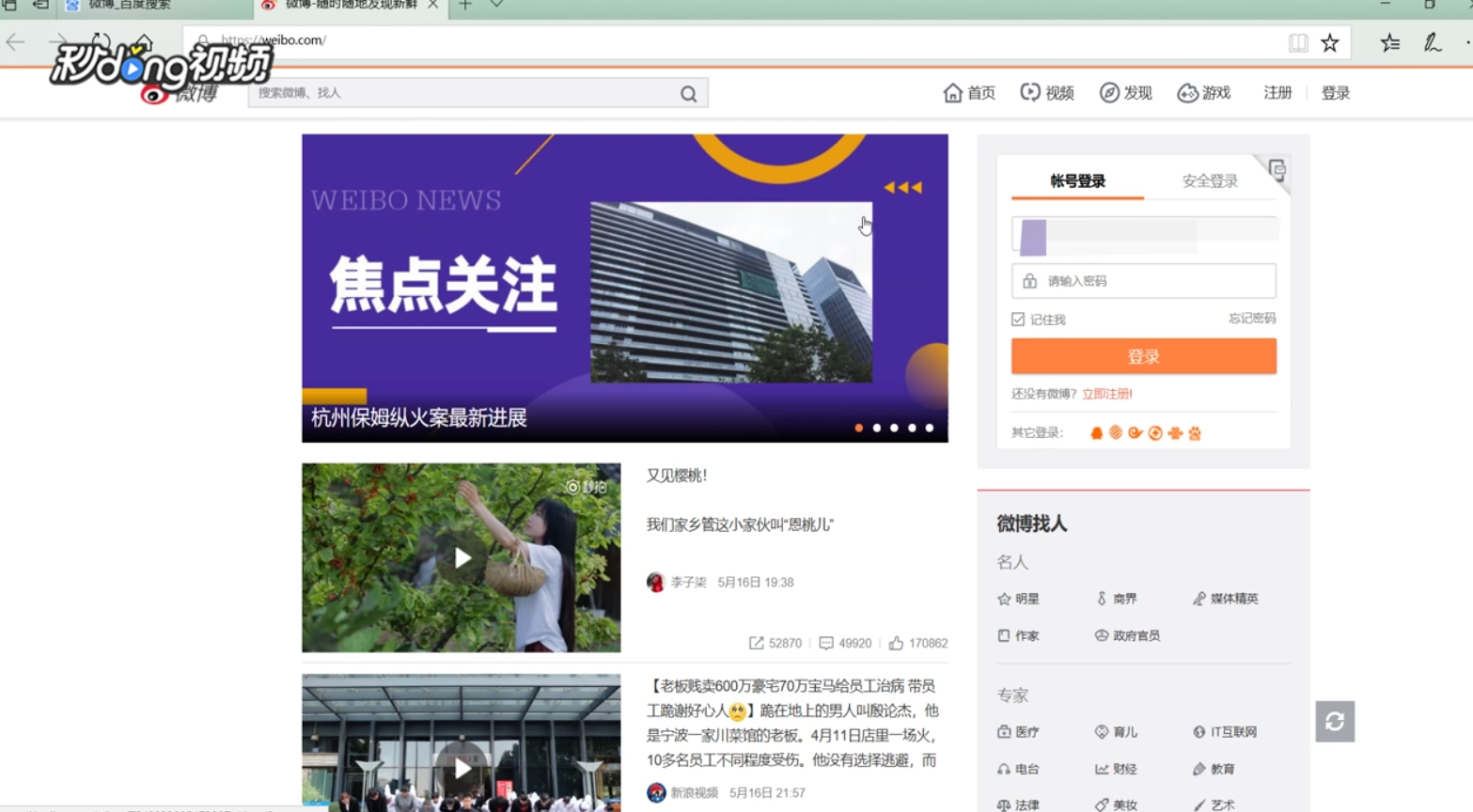This screenshot has width=1473, height=812.
Task: Open the 游戏 games nav item
Action: (1204, 92)
